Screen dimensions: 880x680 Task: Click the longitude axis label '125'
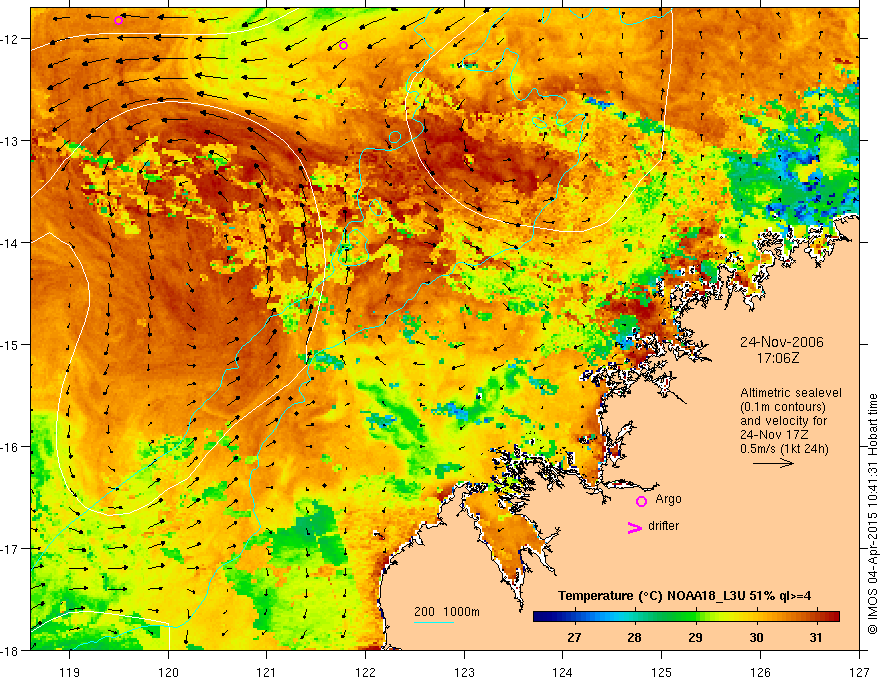coord(662,672)
